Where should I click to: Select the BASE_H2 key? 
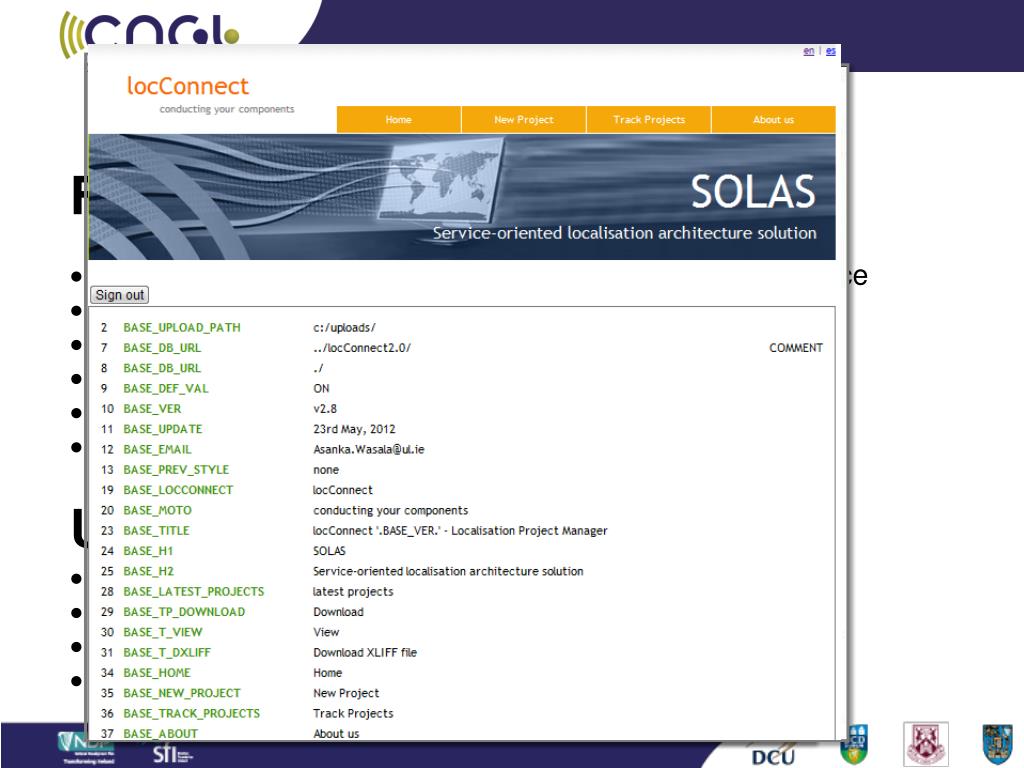[x=148, y=571]
